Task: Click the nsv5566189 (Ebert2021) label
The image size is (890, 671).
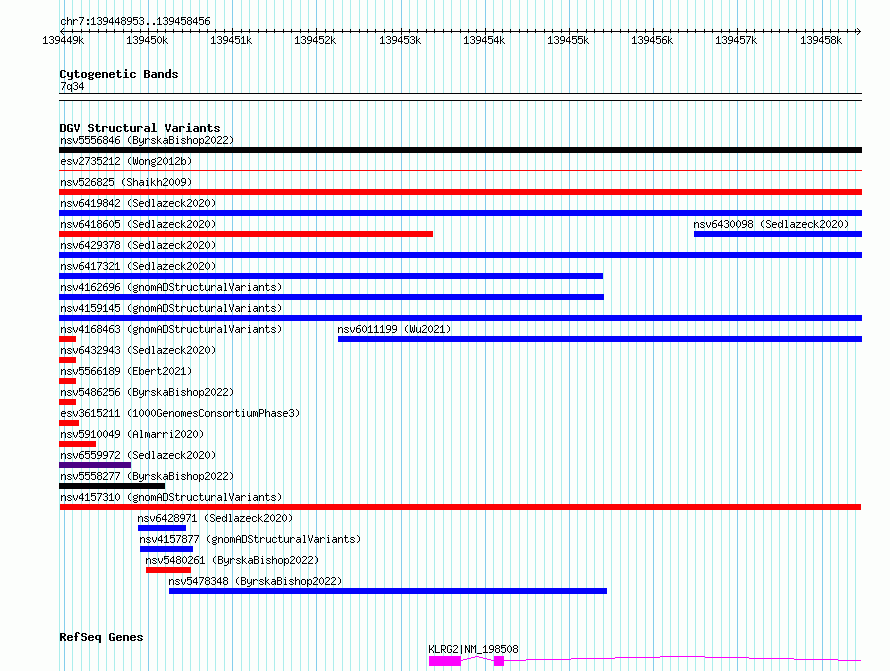Action: click(x=126, y=371)
